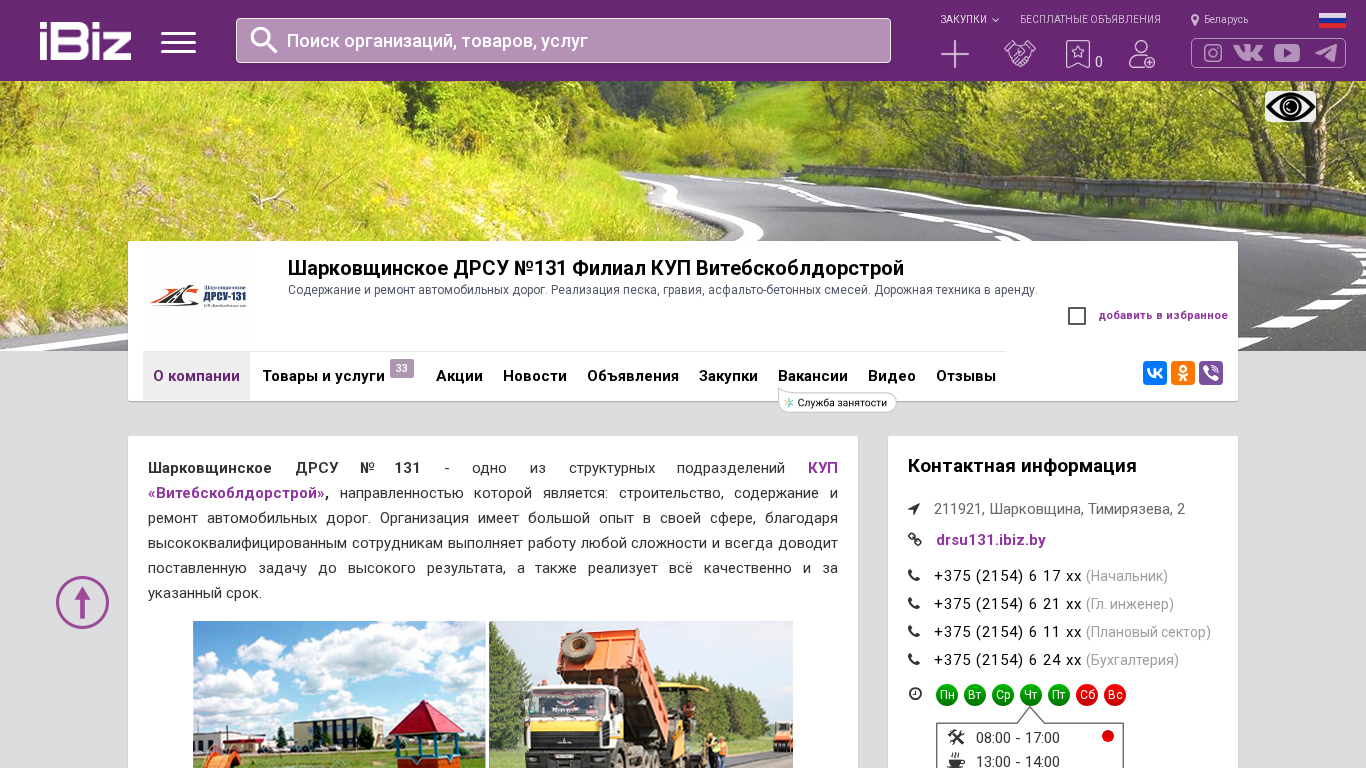Open the VK icon in header

[x=1248, y=53]
